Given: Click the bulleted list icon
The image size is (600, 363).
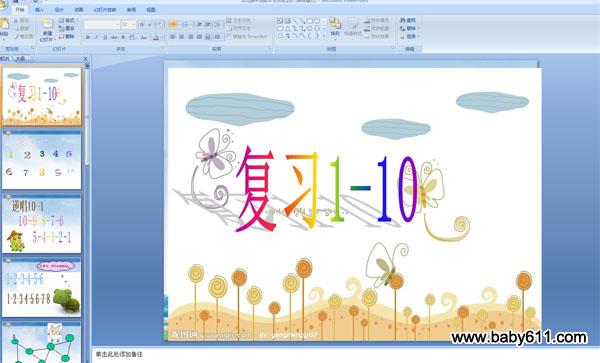Looking at the screenshot, I should (x=173, y=24).
